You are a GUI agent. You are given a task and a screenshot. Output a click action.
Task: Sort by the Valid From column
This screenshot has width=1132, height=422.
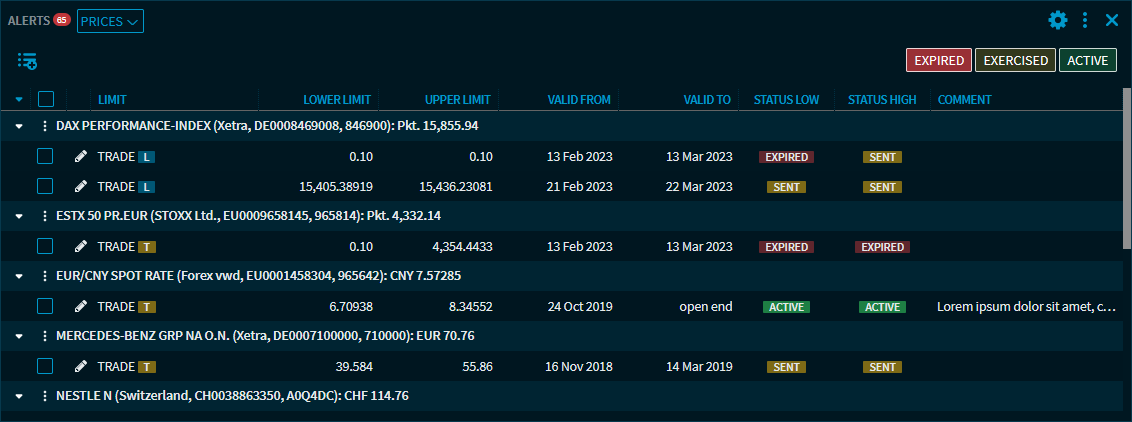(578, 100)
